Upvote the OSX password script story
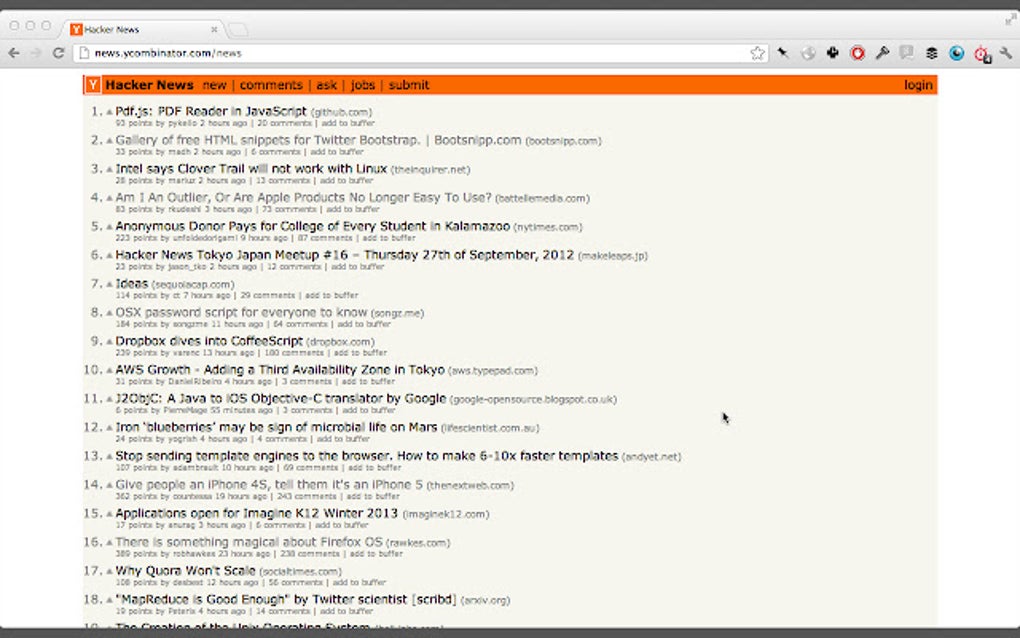Viewport: 1020px width, 638px height. coord(108,311)
